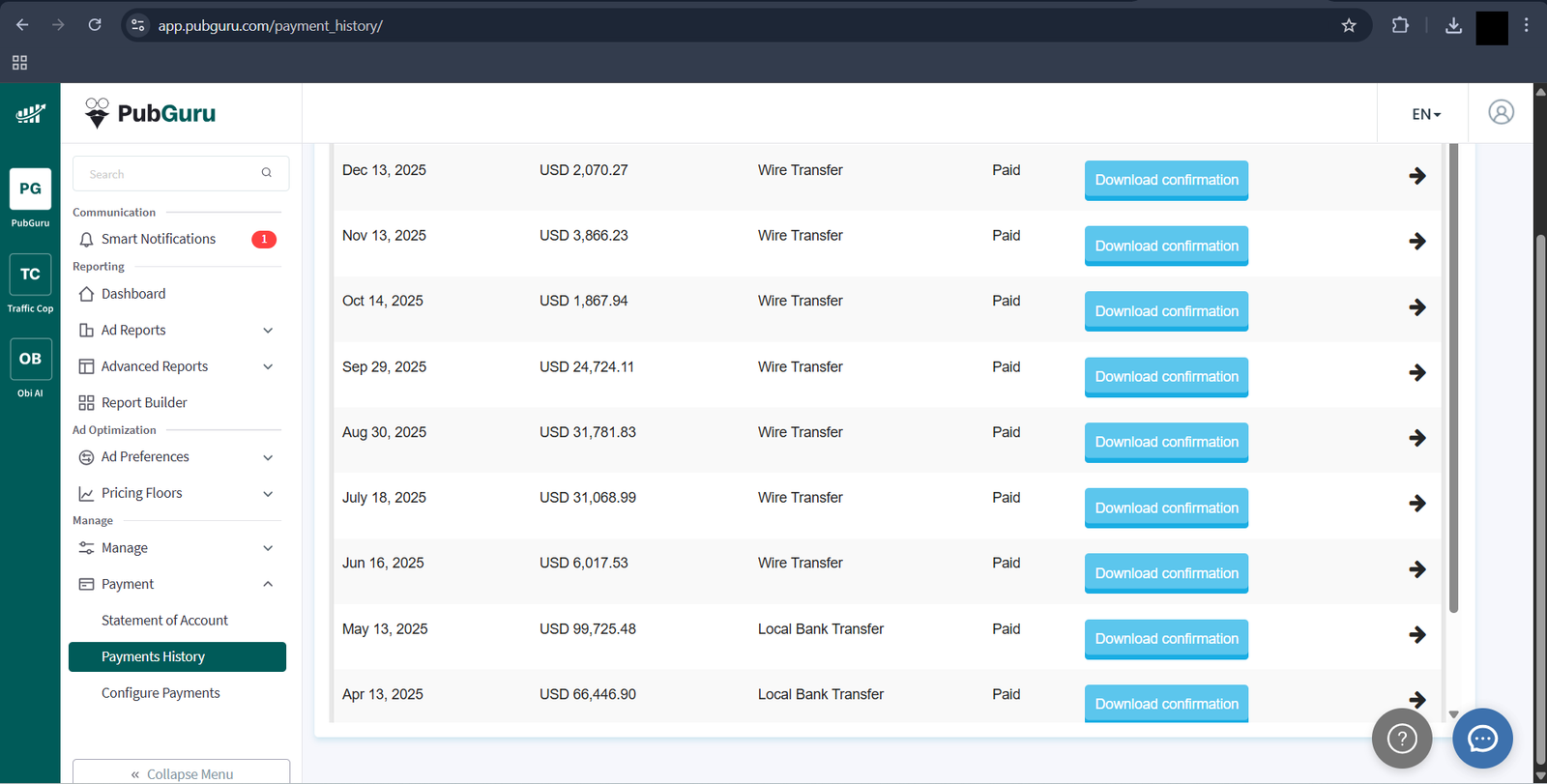Click the Ad Reports icon
The image size is (1547, 784).
[x=86, y=330]
